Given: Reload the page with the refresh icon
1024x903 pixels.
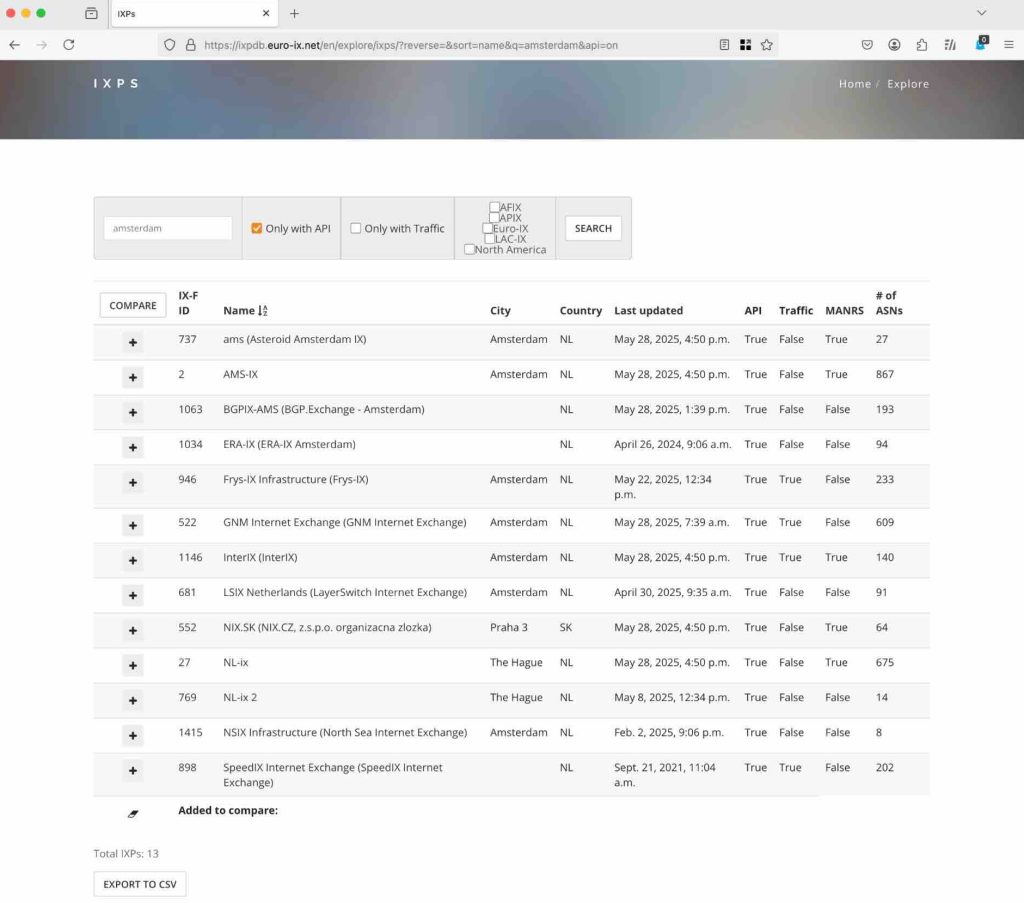Looking at the screenshot, I should pyautogui.click(x=69, y=45).
